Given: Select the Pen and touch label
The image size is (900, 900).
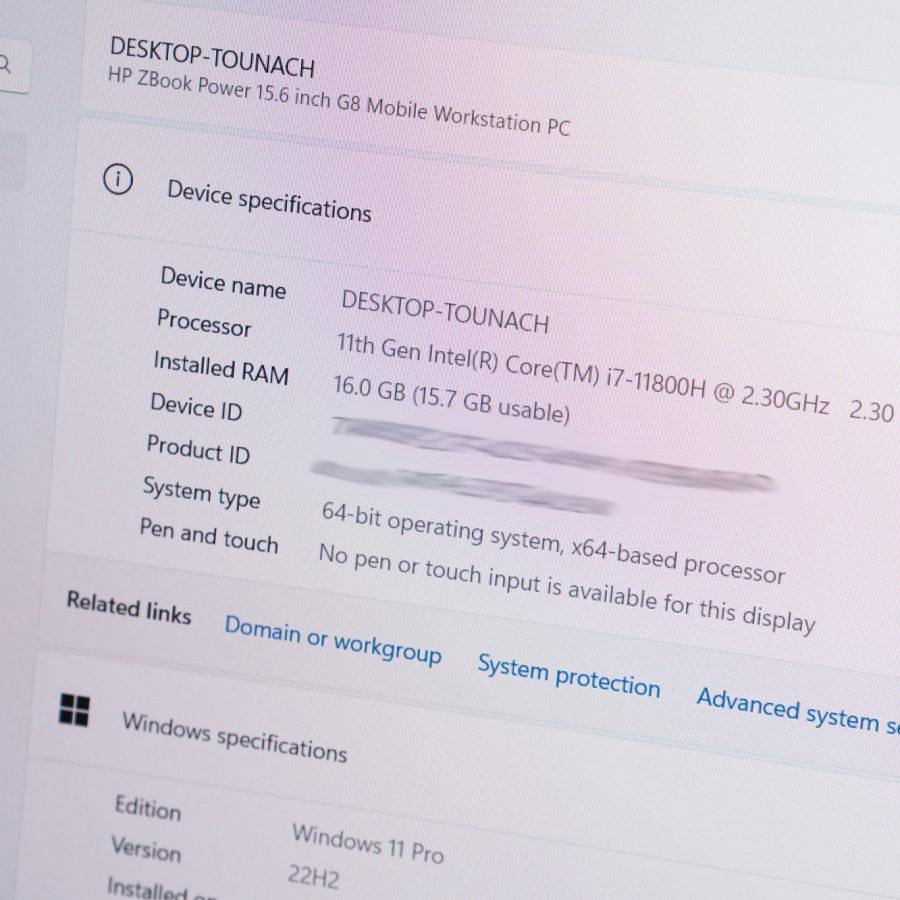Looking at the screenshot, I should click(x=209, y=536).
